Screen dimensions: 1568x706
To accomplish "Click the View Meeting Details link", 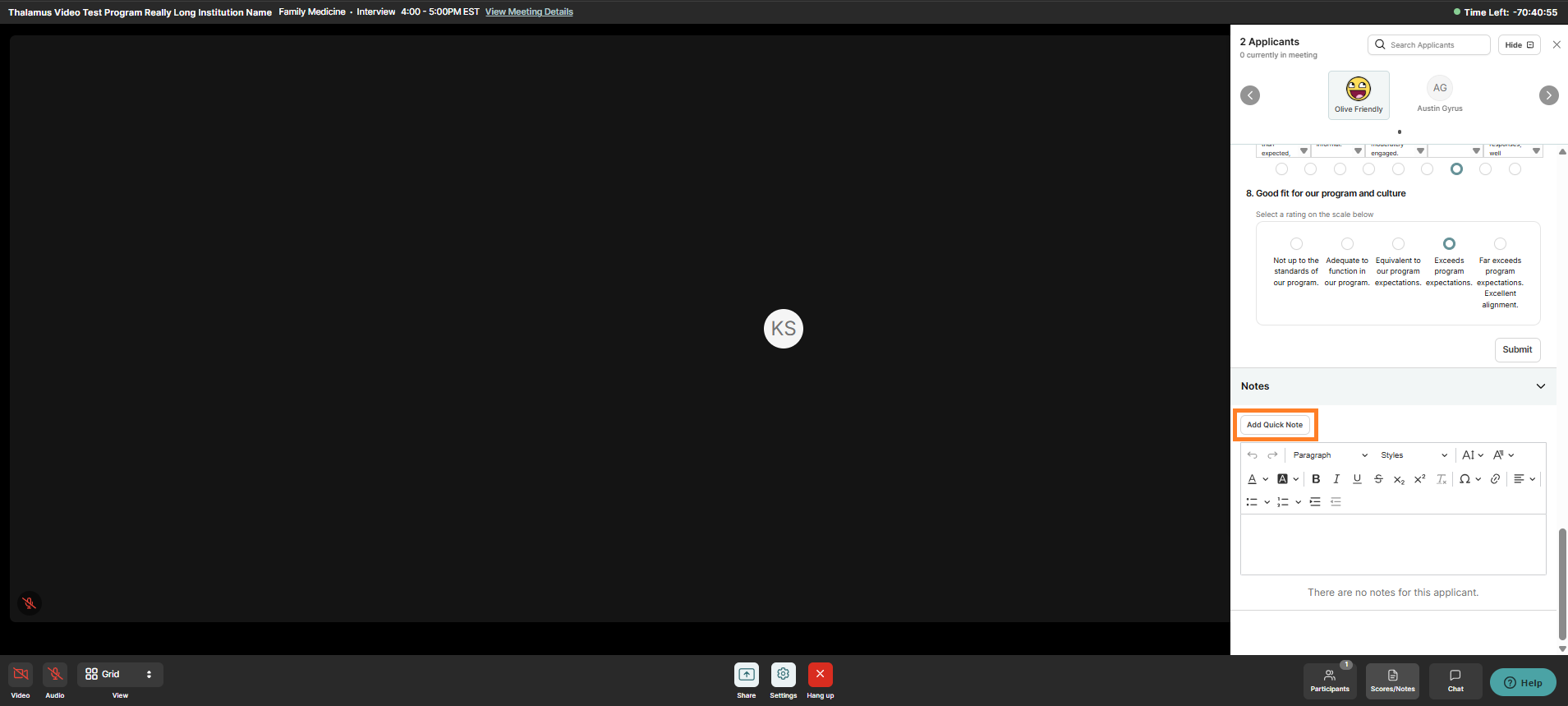I will [529, 12].
